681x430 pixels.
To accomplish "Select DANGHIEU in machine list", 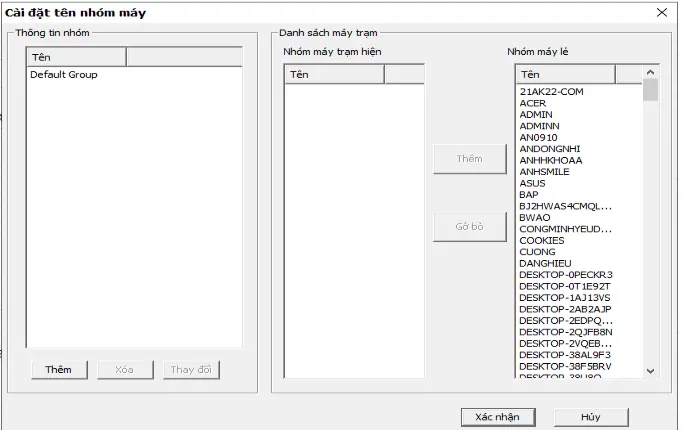I will coord(546,264).
